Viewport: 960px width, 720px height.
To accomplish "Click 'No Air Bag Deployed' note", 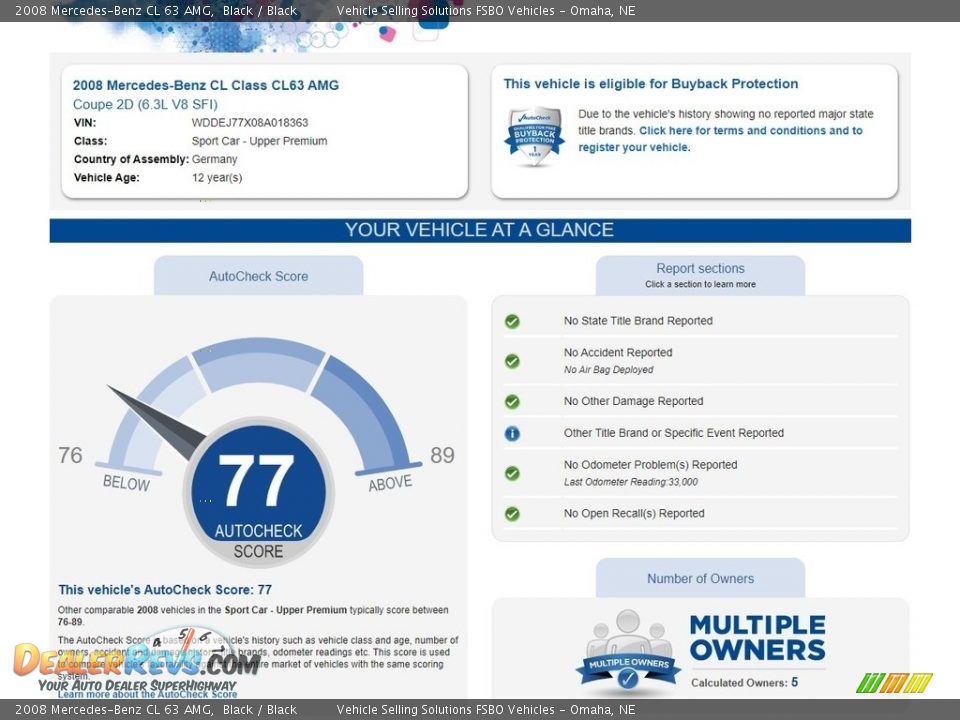I will coord(609,370).
